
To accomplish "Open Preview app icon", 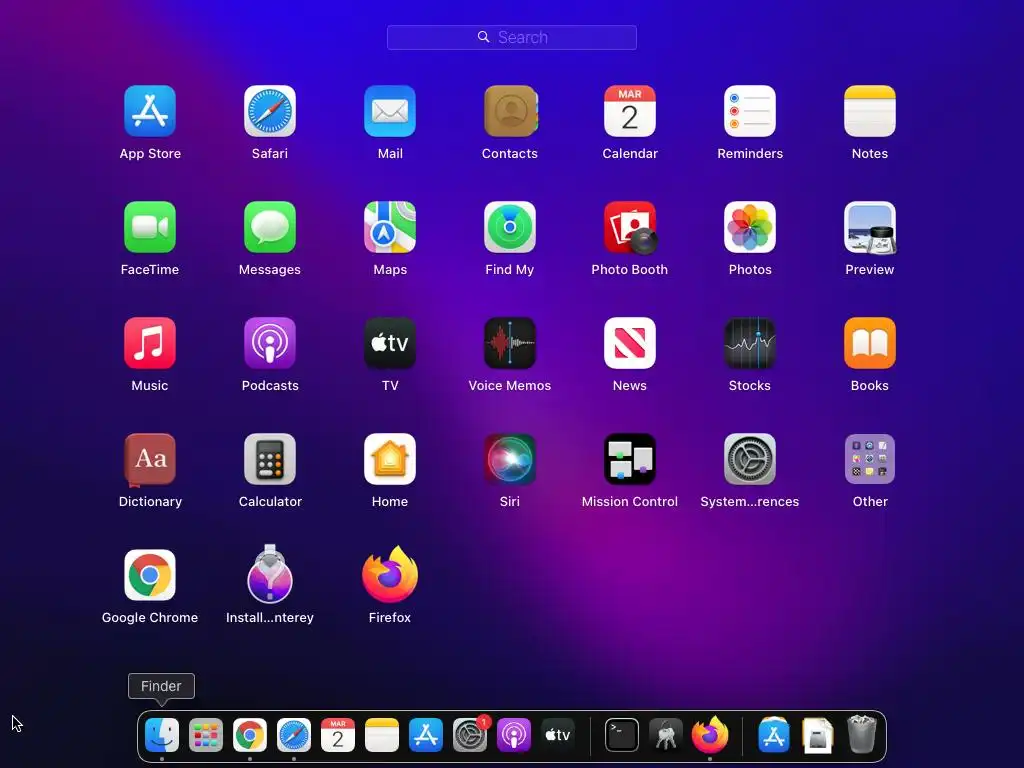I will [x=870, y=227].
